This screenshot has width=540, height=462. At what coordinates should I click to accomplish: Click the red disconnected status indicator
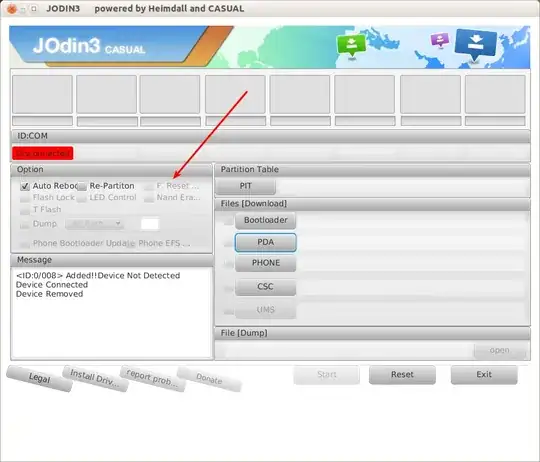(x=43, y=153)
